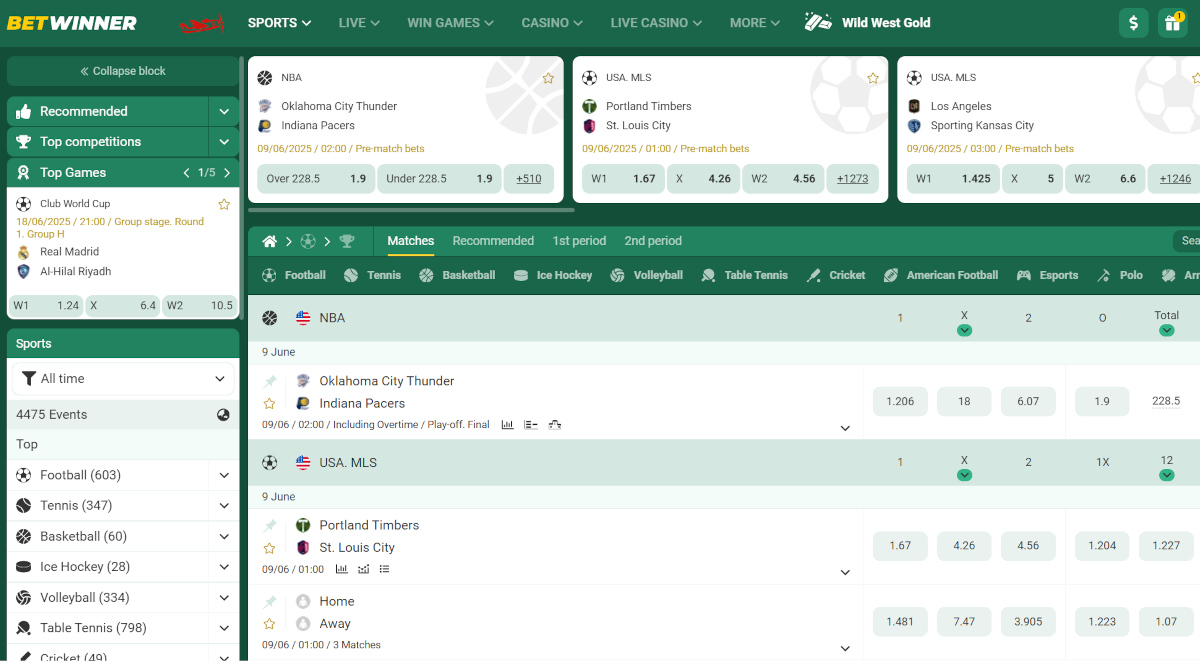
Task: Open the LIVE navigation menu
Action: coord(359,22)
